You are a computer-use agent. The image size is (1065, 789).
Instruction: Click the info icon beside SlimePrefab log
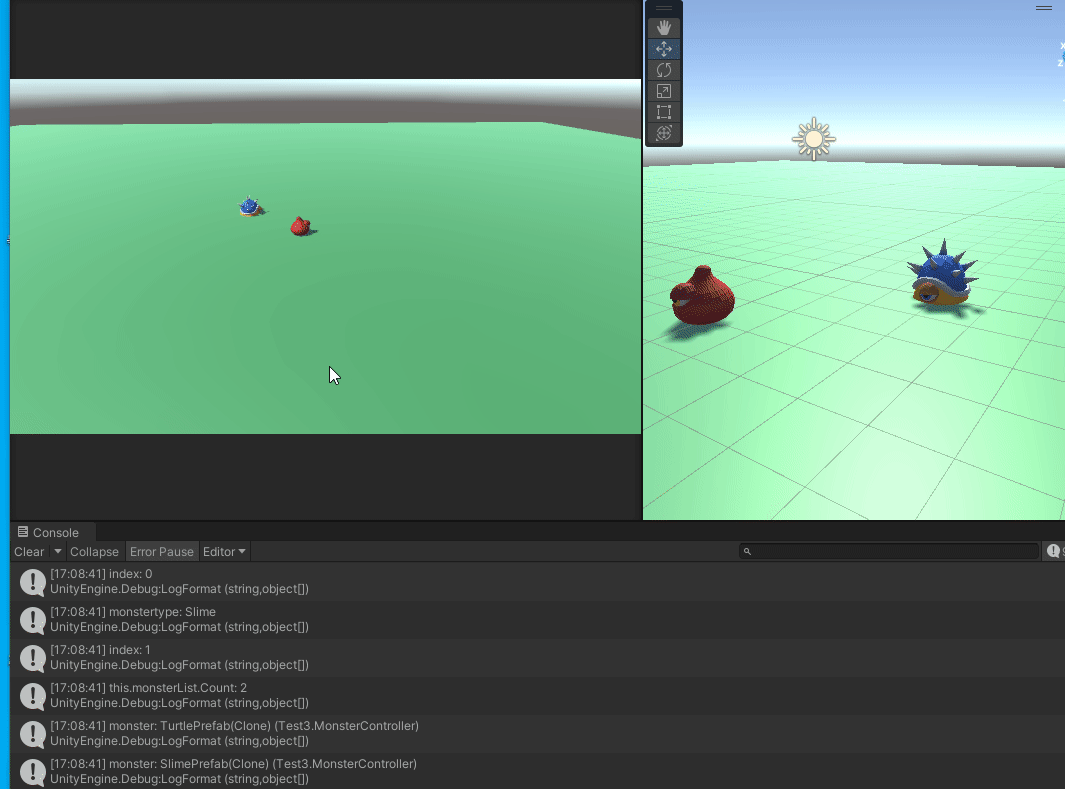(33, 772)
